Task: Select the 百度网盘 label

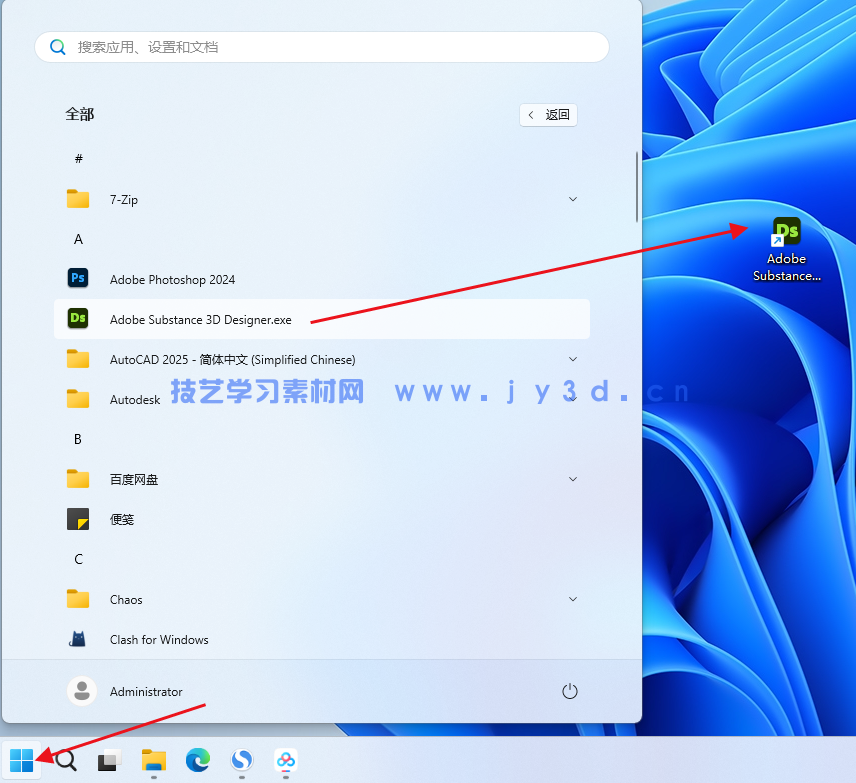Action: click(x=134, y=479)
